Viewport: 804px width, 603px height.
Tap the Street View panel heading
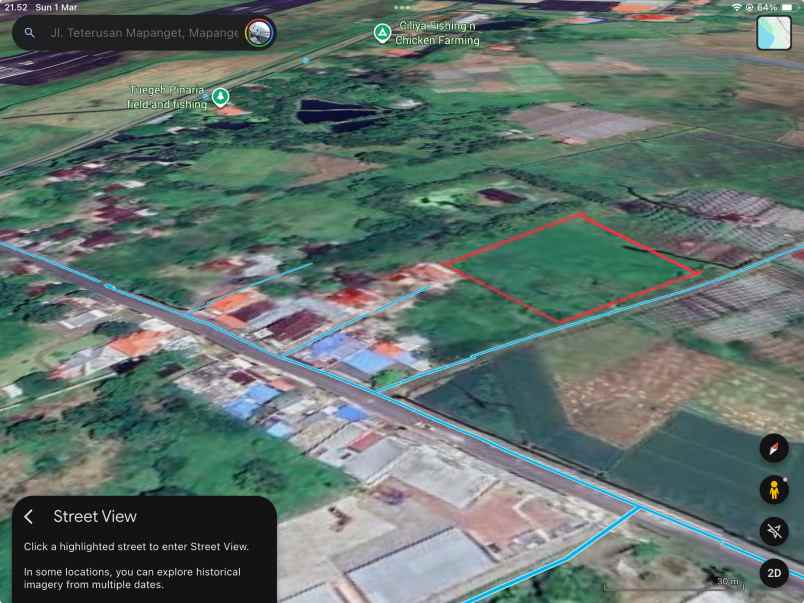coord(96,516)
